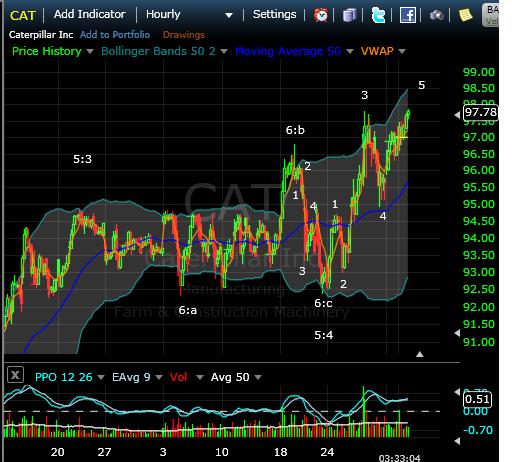Click the left arrow below the -0.70 PPO level
This screenshot has height=462, width=512.
[x=457, y=441]
